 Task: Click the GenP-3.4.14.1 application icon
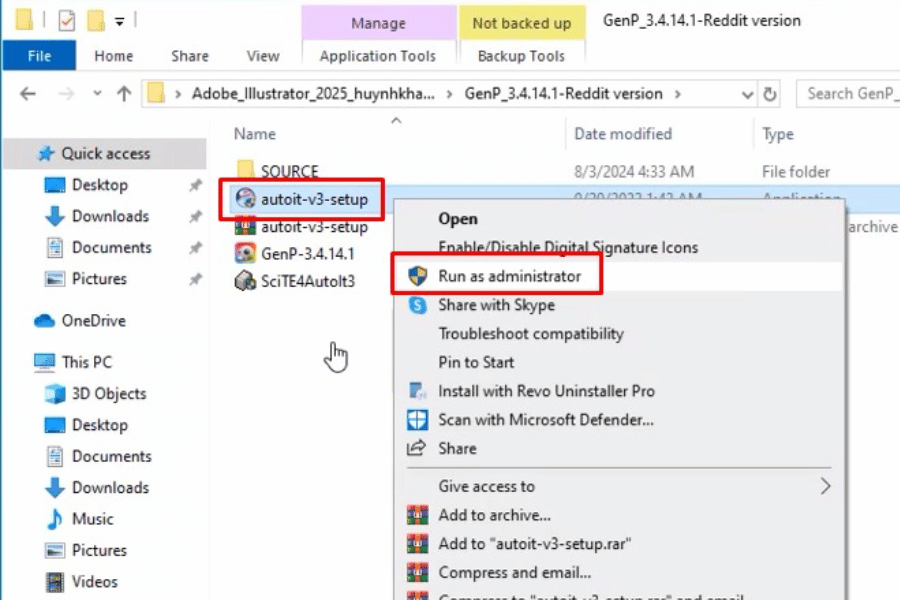click(245, 254)
